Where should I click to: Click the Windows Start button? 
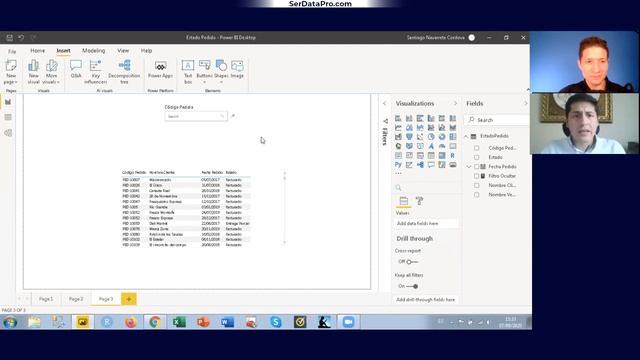(x=10, y=322)
